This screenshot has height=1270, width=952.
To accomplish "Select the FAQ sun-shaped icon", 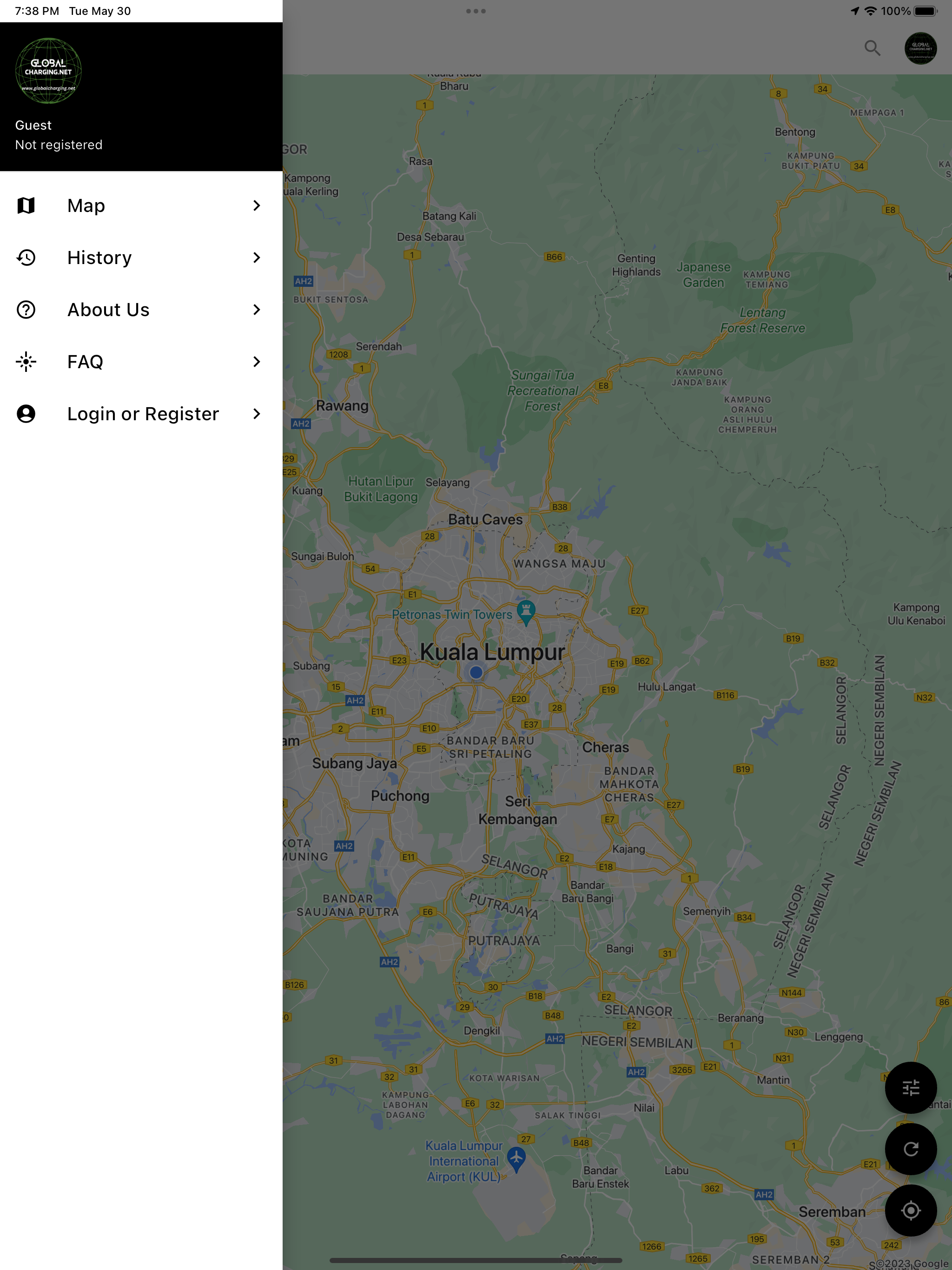I will (26, 362).
